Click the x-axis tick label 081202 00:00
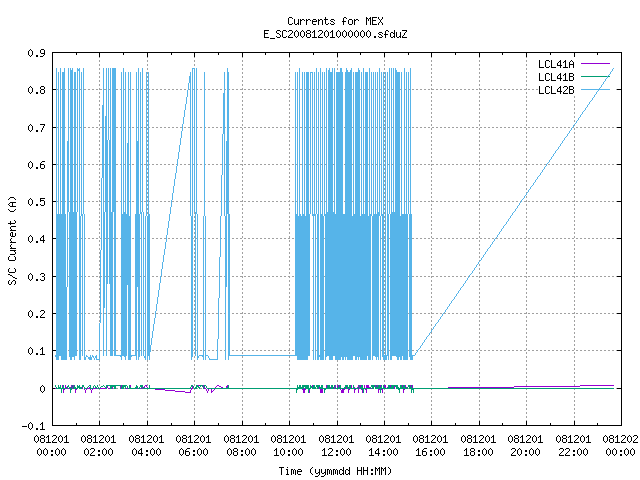The height and width of the screenshot is (480, 640). (620, 446)
